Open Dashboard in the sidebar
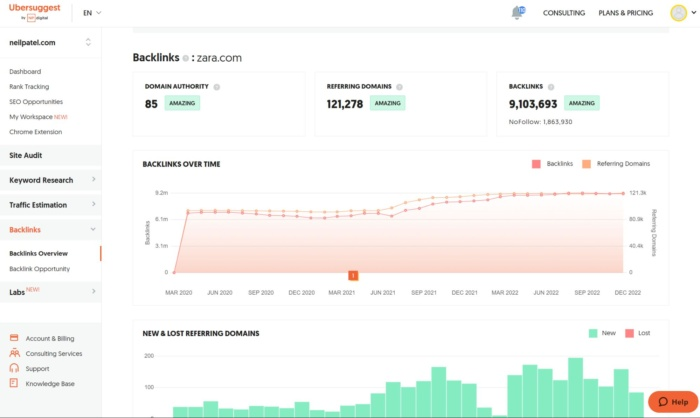The image size is (700, 418). click(25, 71)
